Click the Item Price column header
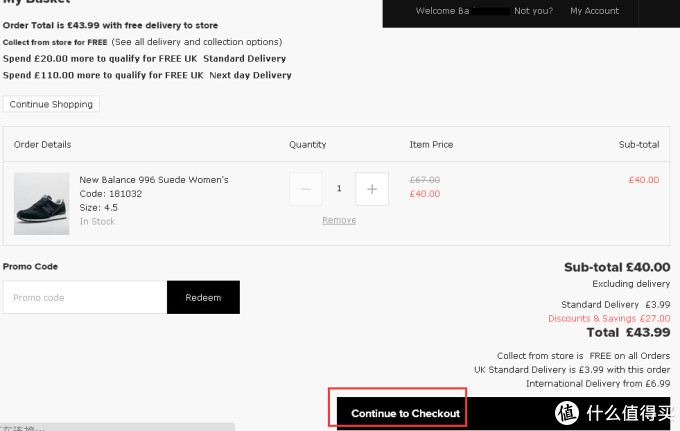Image resolution: width=680 pixels, height=431 pixels. coord(432,145)
